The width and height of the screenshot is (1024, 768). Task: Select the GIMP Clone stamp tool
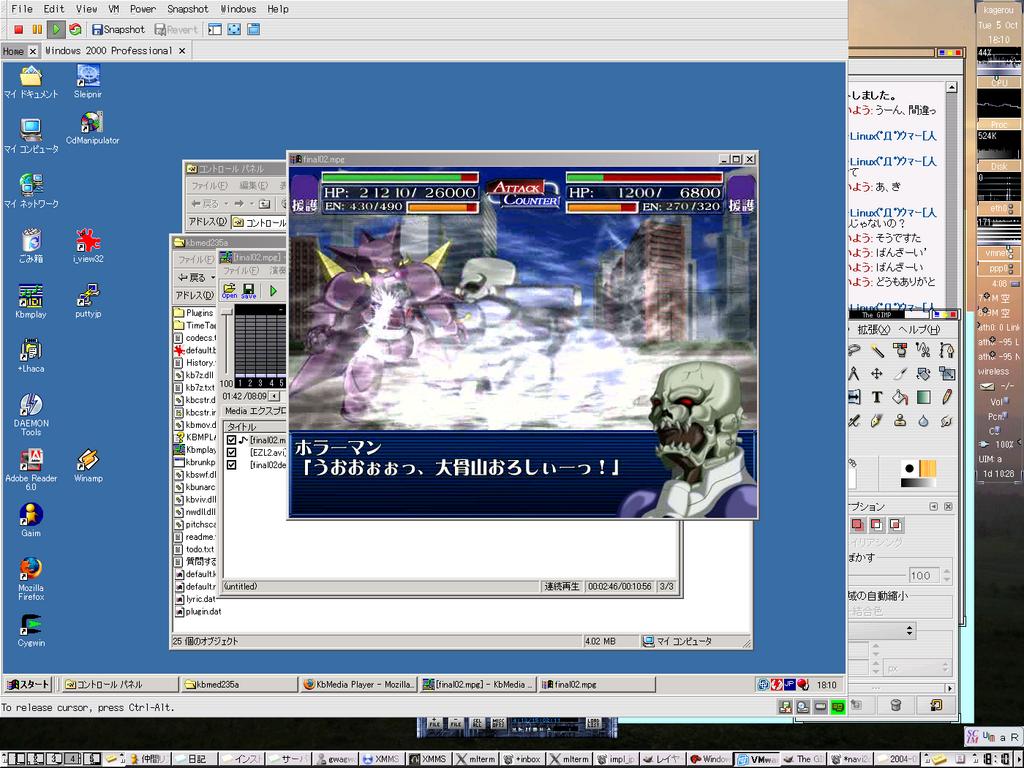tap(900, 421)
